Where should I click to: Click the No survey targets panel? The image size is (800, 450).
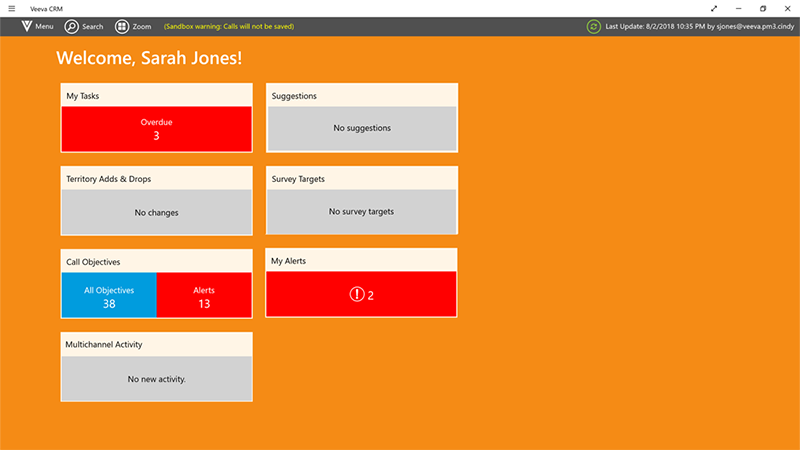pyautogui.click(x=361, y=211)
